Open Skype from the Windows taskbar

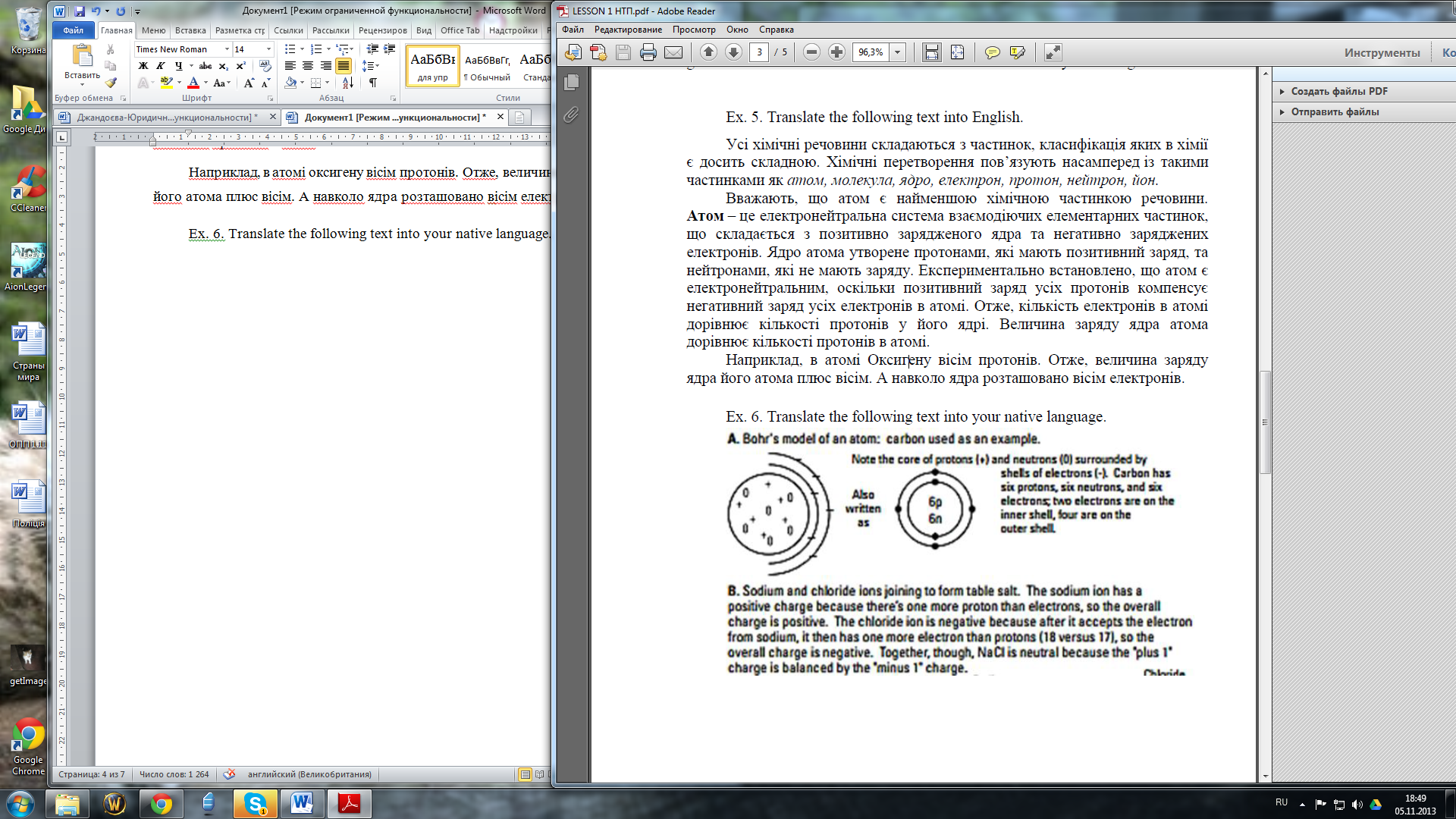coord(255,804)
